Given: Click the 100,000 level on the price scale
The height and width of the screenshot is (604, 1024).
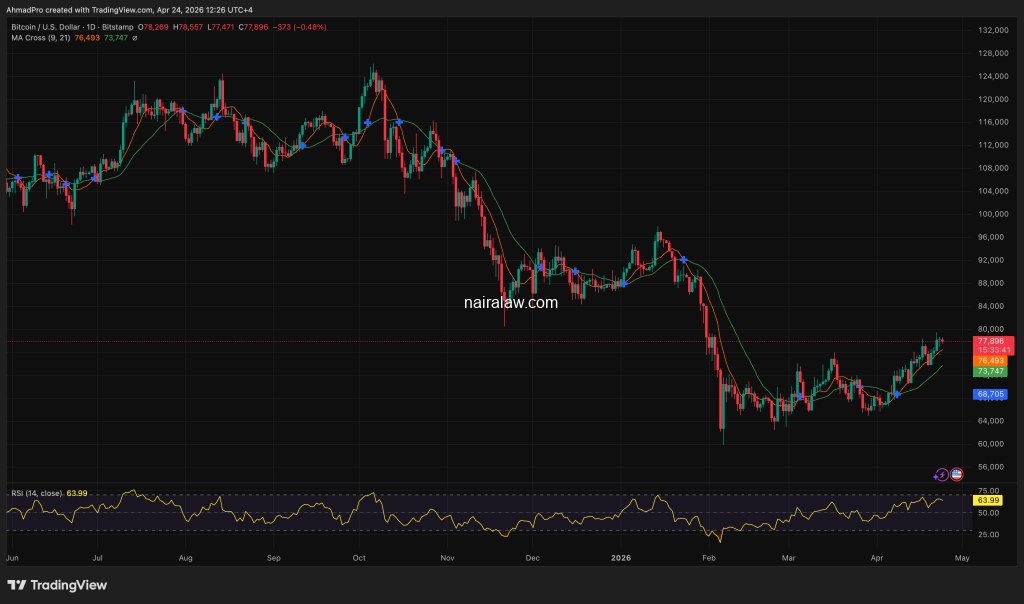Looking at the screenshot, I should [991, 214].
